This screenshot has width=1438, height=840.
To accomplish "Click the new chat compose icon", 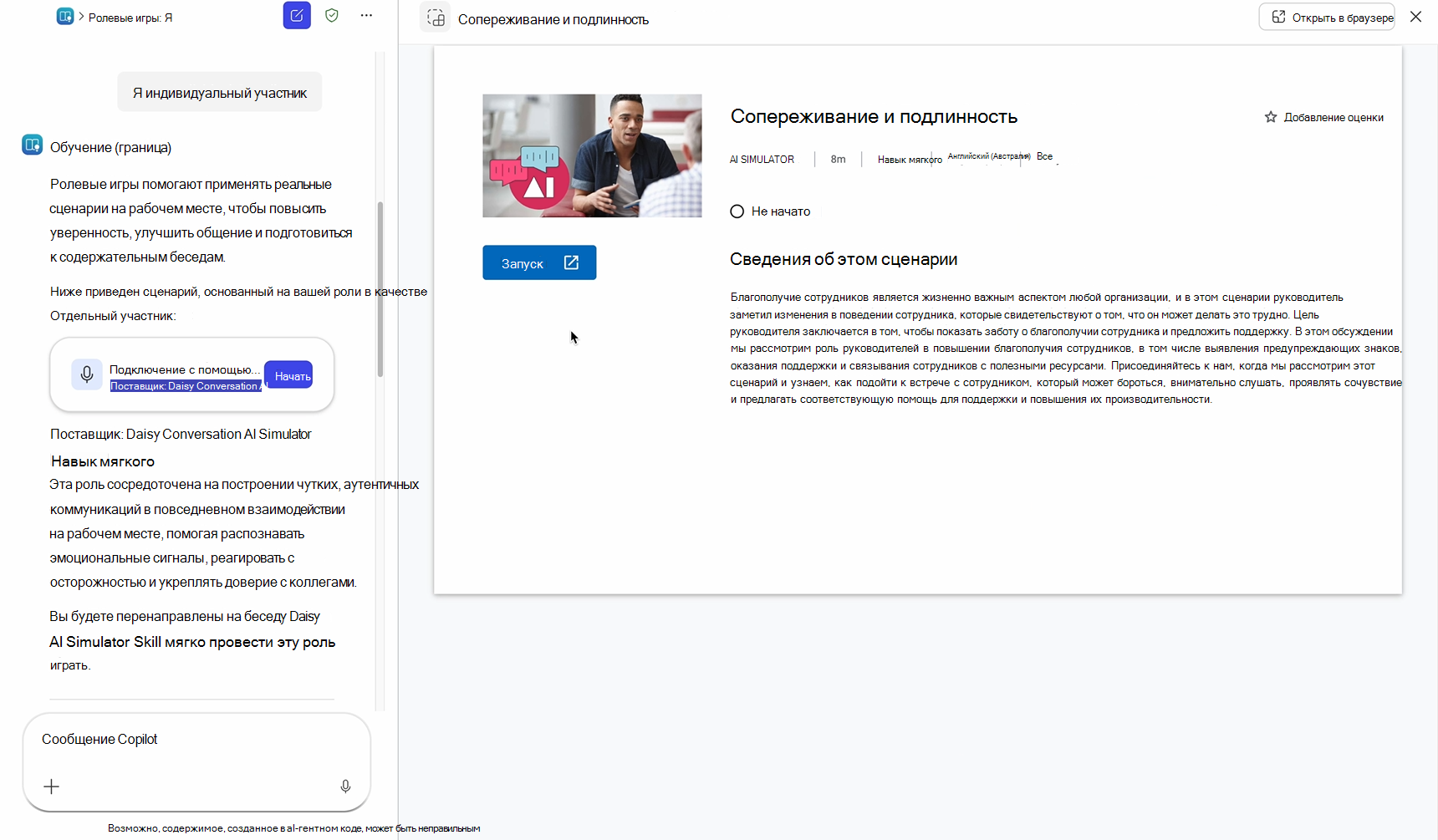I will tap(297, 16).
